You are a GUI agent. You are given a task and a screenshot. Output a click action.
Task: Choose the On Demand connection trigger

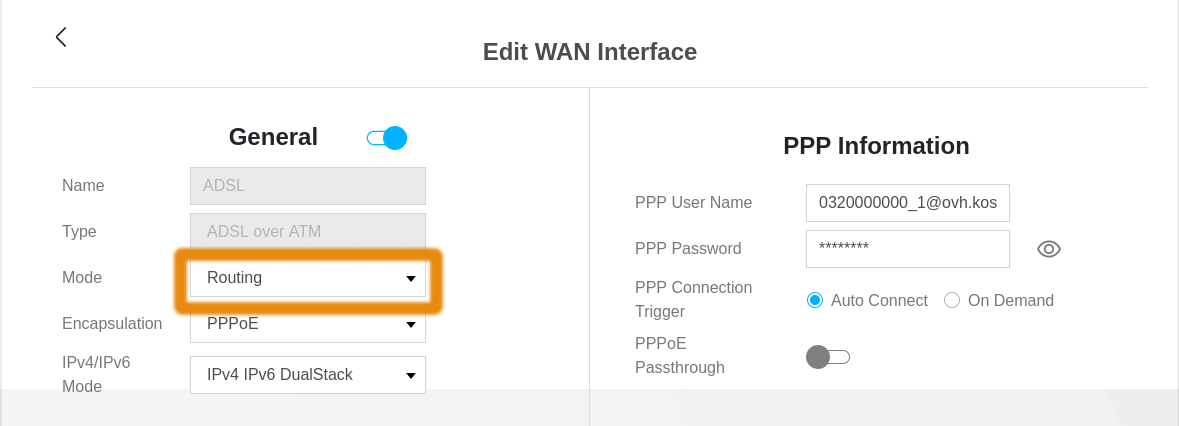click(952, 300)
